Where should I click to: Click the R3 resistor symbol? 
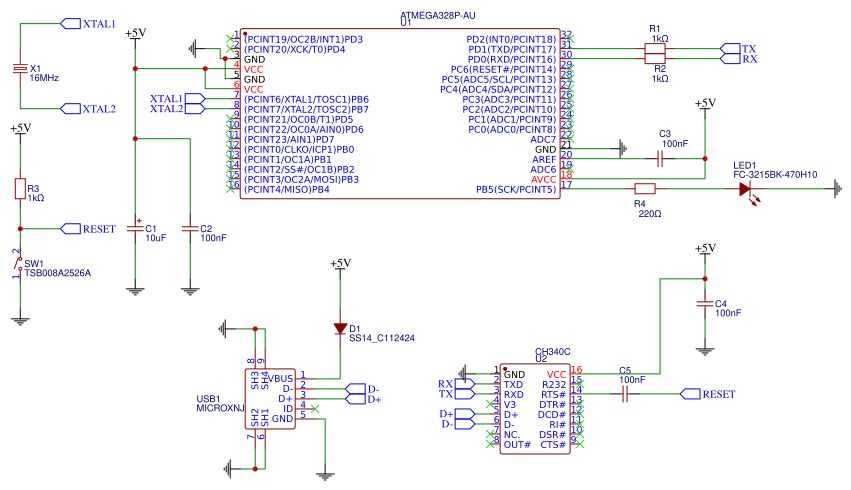20,188
